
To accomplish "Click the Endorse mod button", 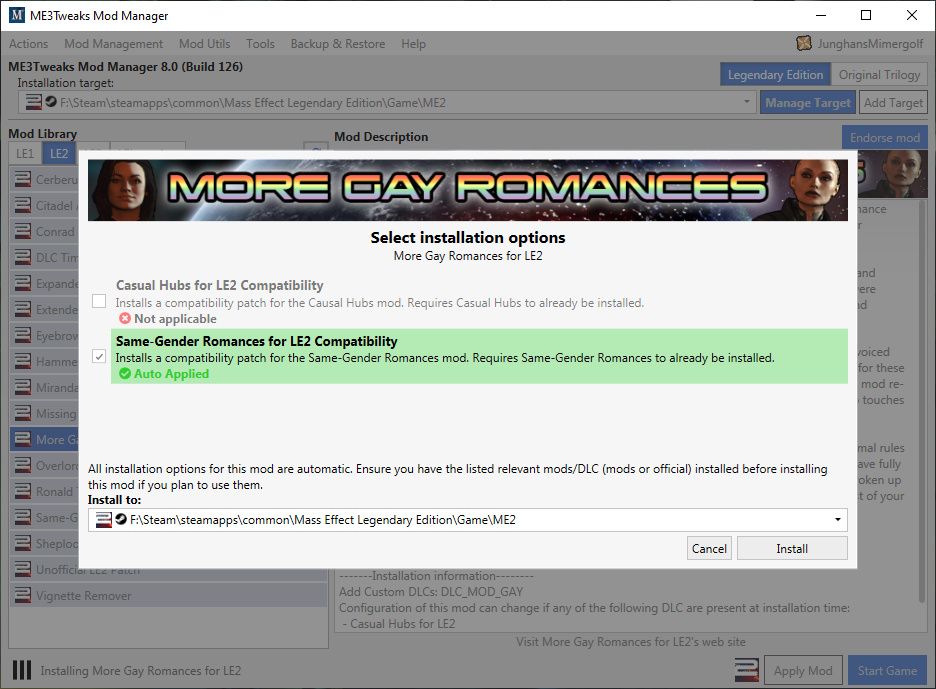I will (x=885, y=137).
